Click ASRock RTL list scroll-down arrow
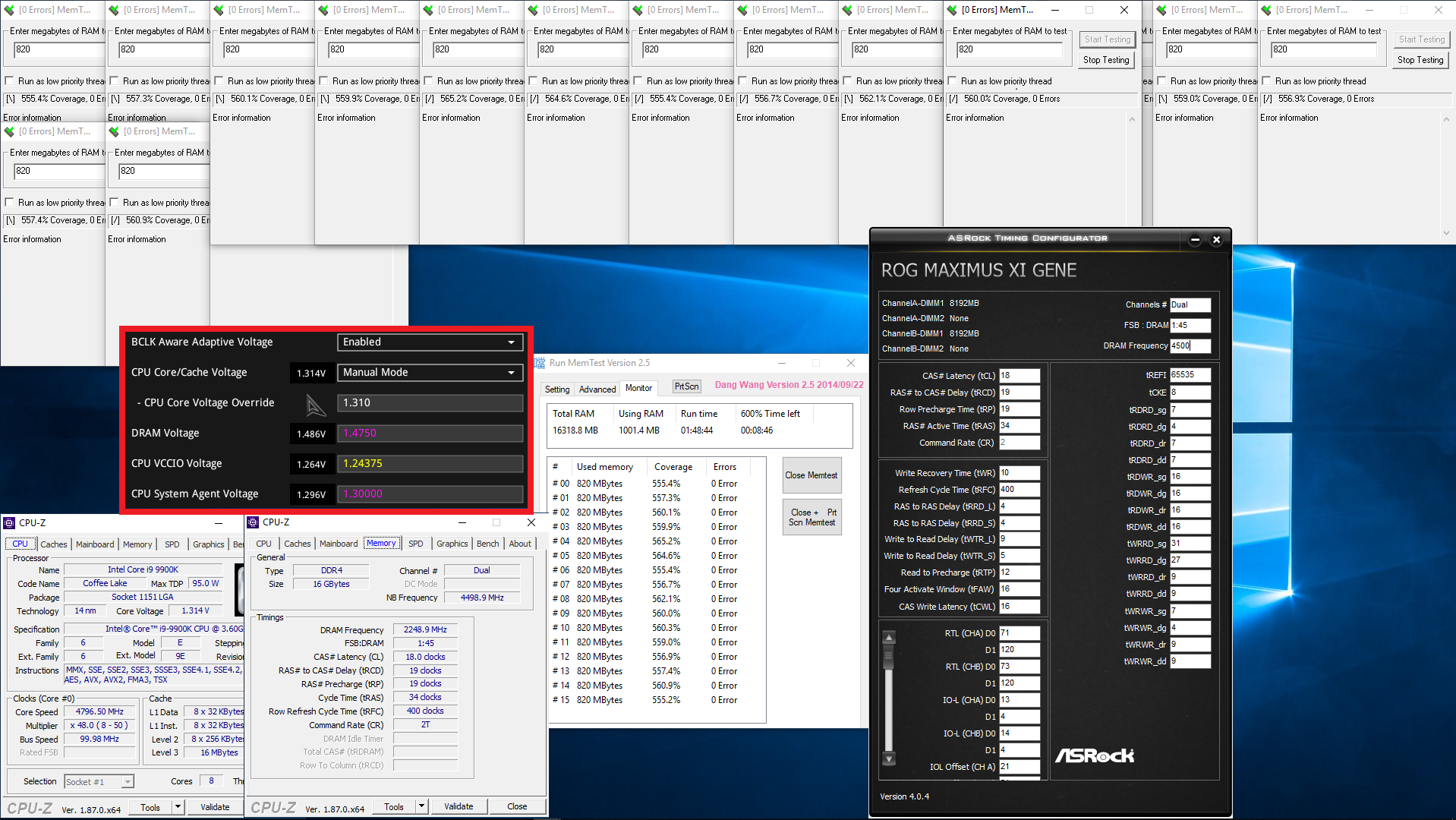This screenshot has height=820, width=1456. pyautogui.click(x=889, y=758)
